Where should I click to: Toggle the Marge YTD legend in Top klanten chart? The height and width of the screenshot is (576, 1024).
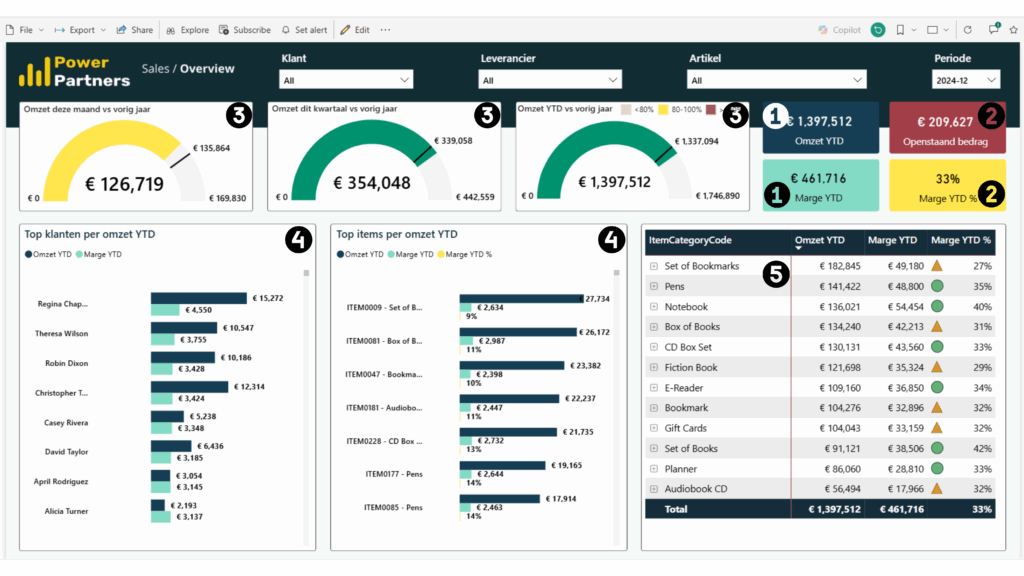click(98, 254)
